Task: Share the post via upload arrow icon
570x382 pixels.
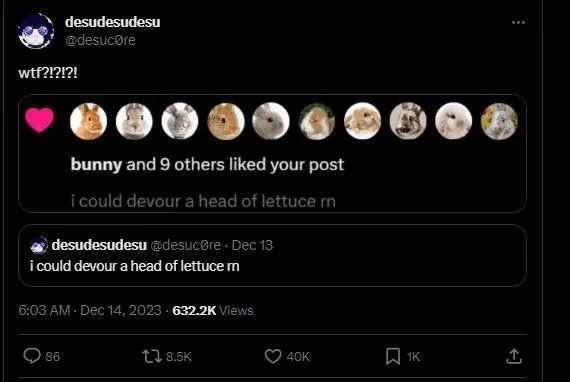Action: (x=514, y=357)
